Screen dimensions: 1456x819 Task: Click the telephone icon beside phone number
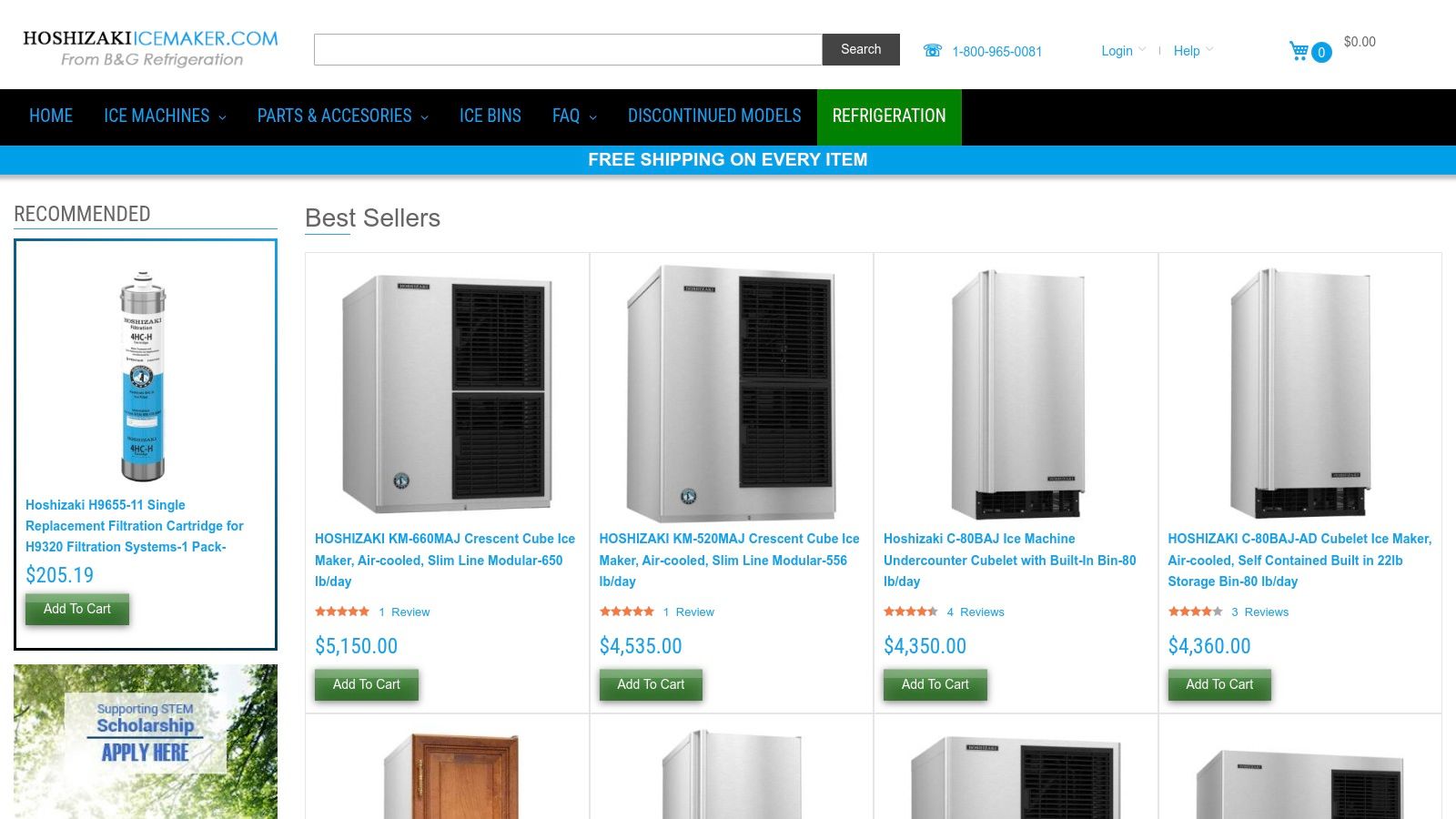[933, 51]
